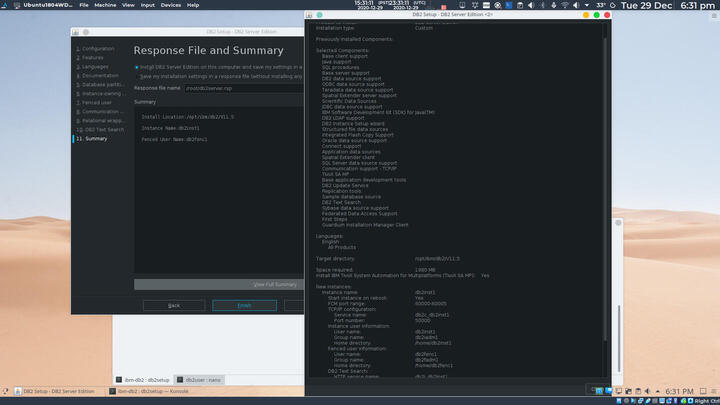Click the 6:31 pm clock in menu bar

coord(698,6)
